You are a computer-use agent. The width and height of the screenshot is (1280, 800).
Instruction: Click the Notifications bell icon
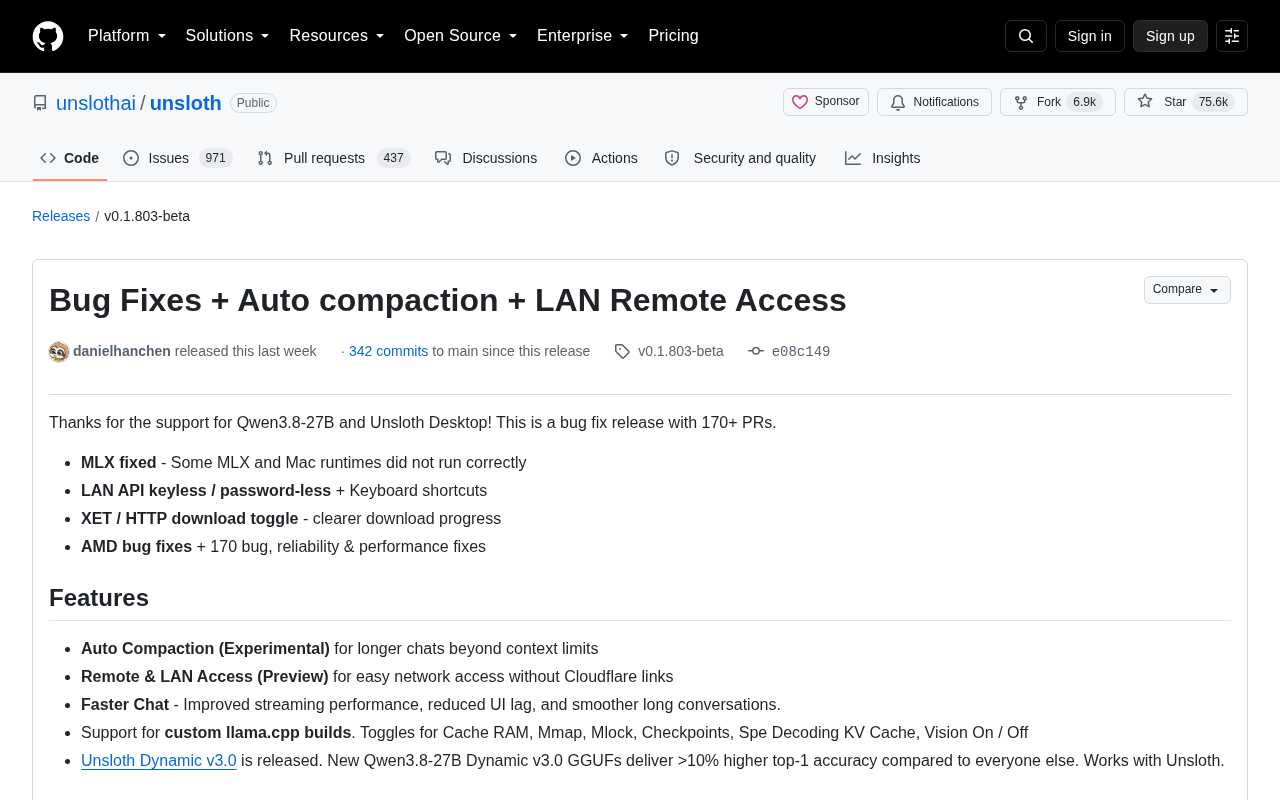pyautogui.click(x=898, y=102)
